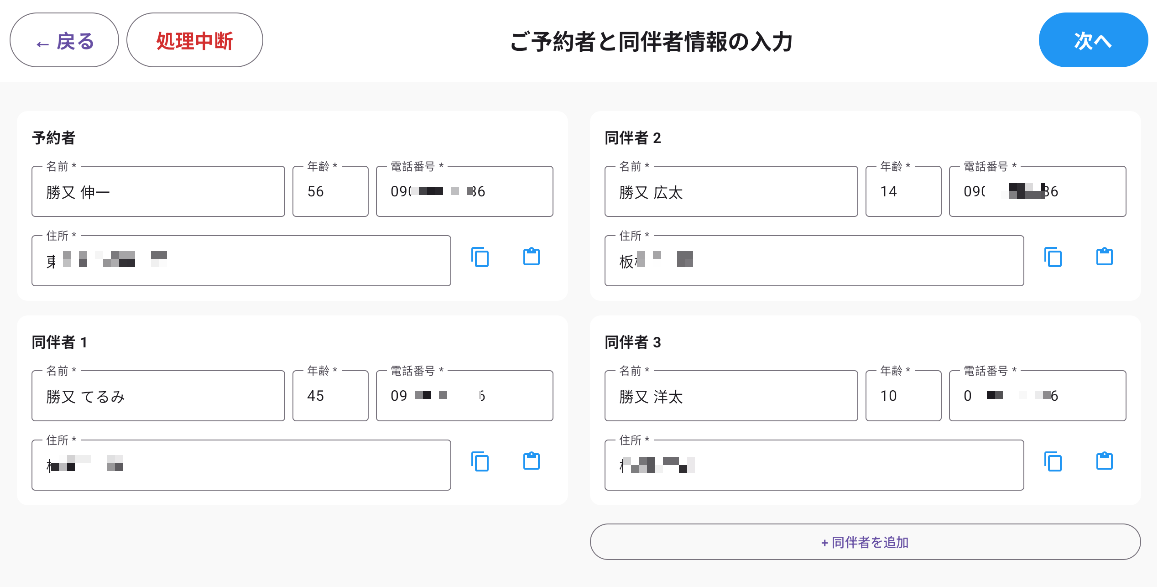Click the 年齢 field showing 14
This screenshot has height=587, width=1157.
pos(903,191)
